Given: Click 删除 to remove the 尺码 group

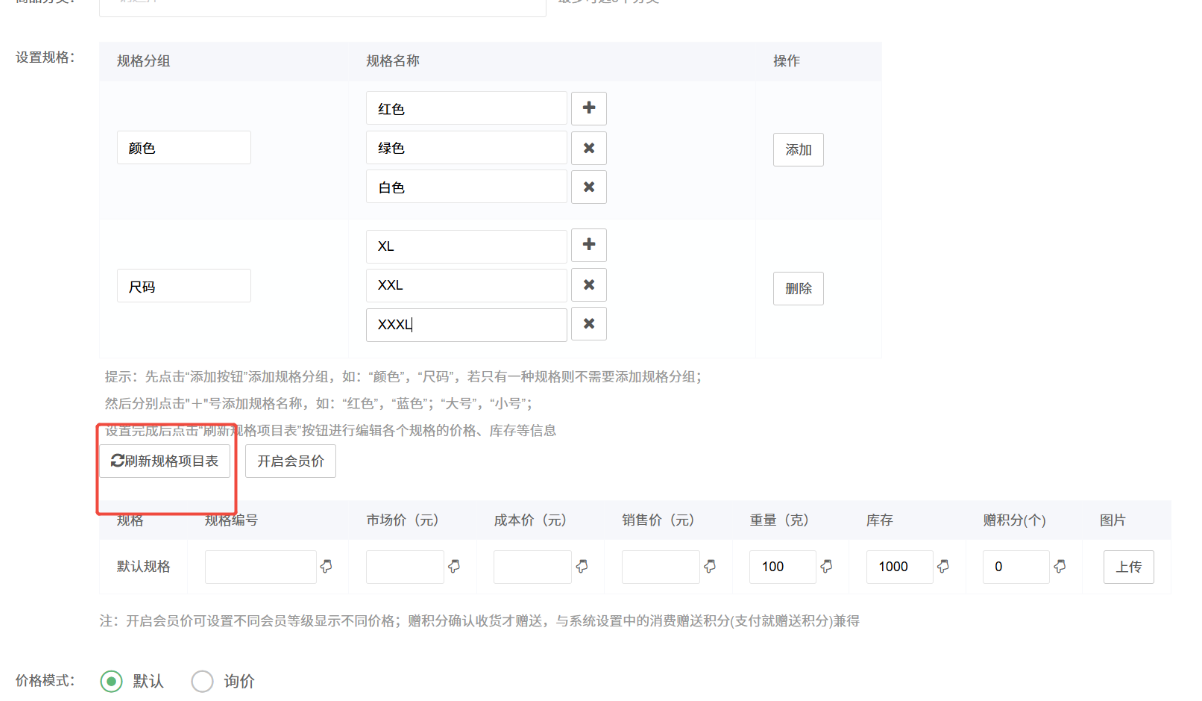Looking at the screenshot, I should [x=798, y=288].
